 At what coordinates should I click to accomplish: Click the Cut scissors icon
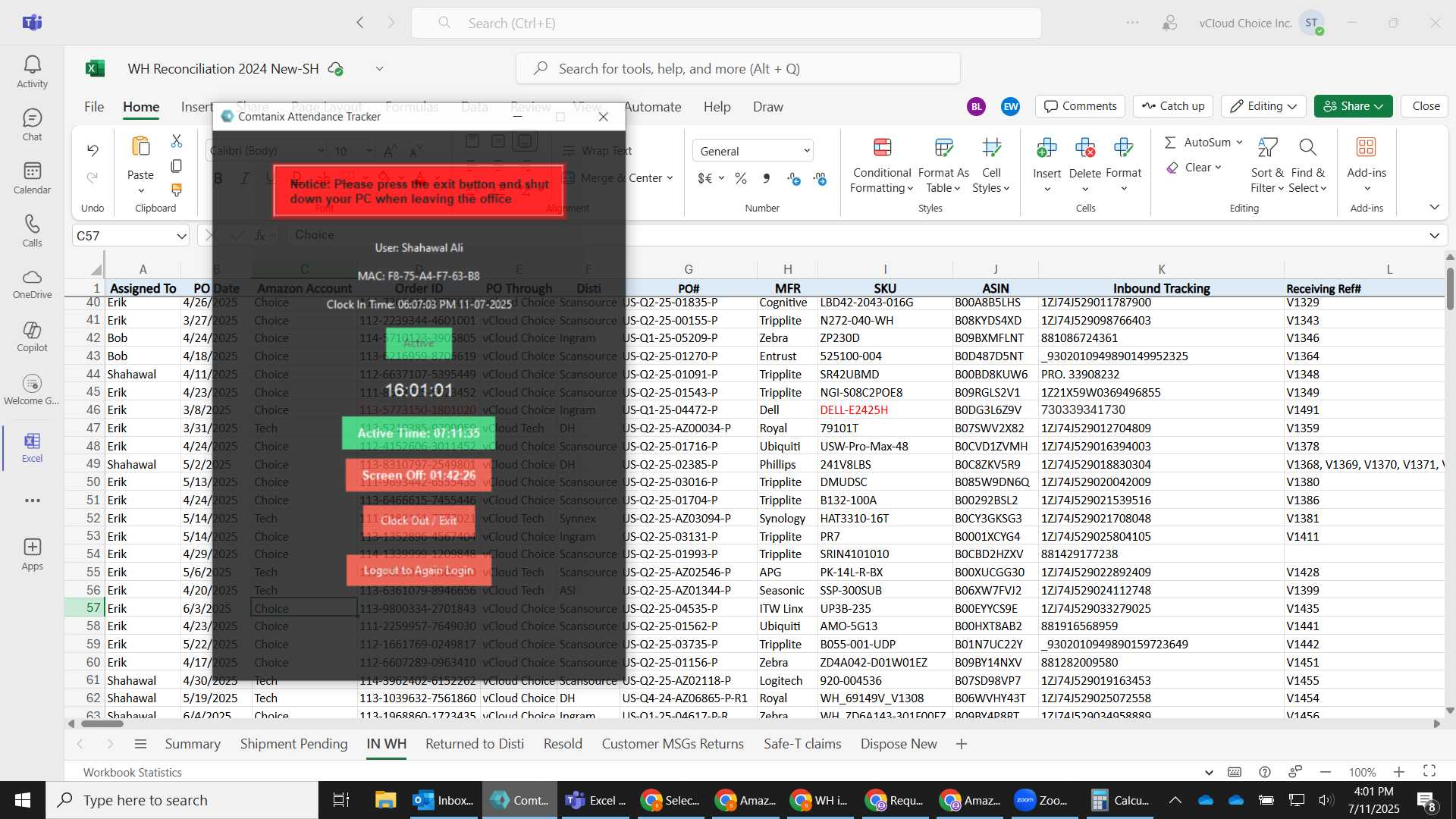[177, 141]
